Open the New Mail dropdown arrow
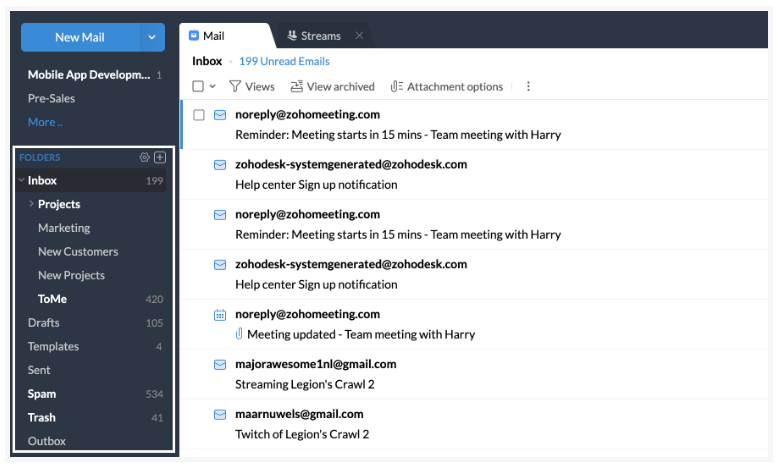Screen dimensions: 780x465 point(152,37)
